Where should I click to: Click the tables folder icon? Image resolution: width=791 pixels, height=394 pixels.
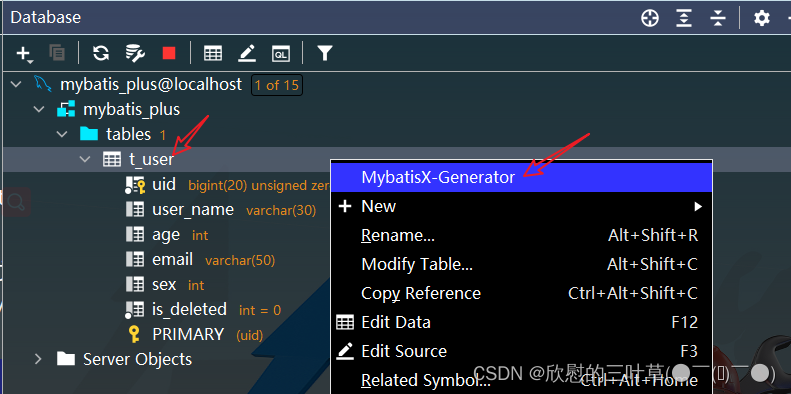point(89,134)
